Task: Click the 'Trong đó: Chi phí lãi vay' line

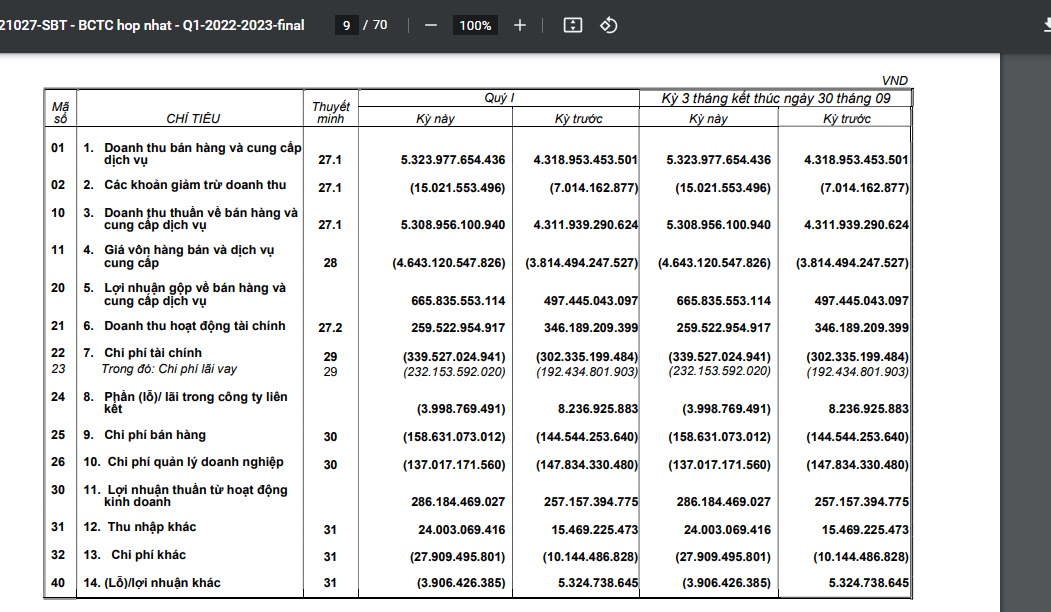Action: click(x=170, y=370)
